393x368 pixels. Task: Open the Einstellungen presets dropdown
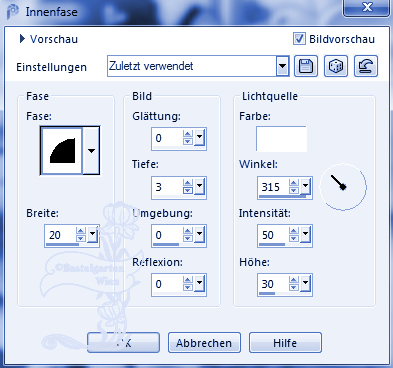coord(282,66)
